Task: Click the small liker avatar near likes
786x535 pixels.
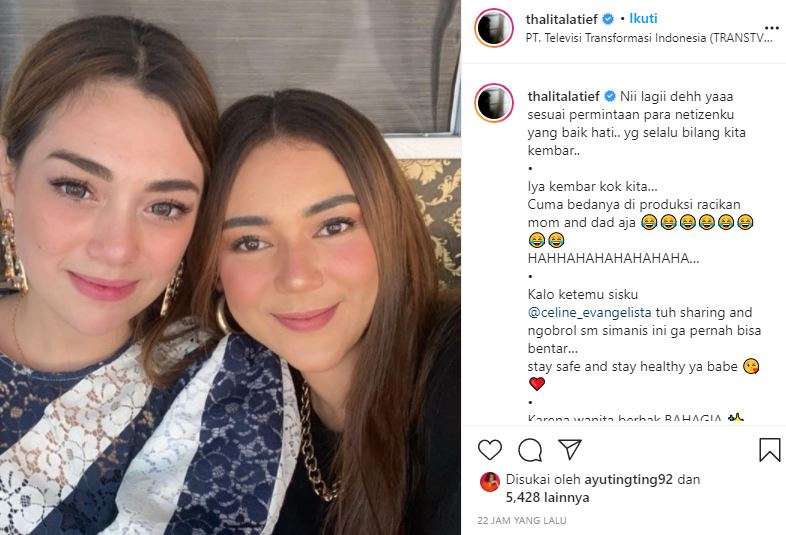Action: click(x=490, y=482)
